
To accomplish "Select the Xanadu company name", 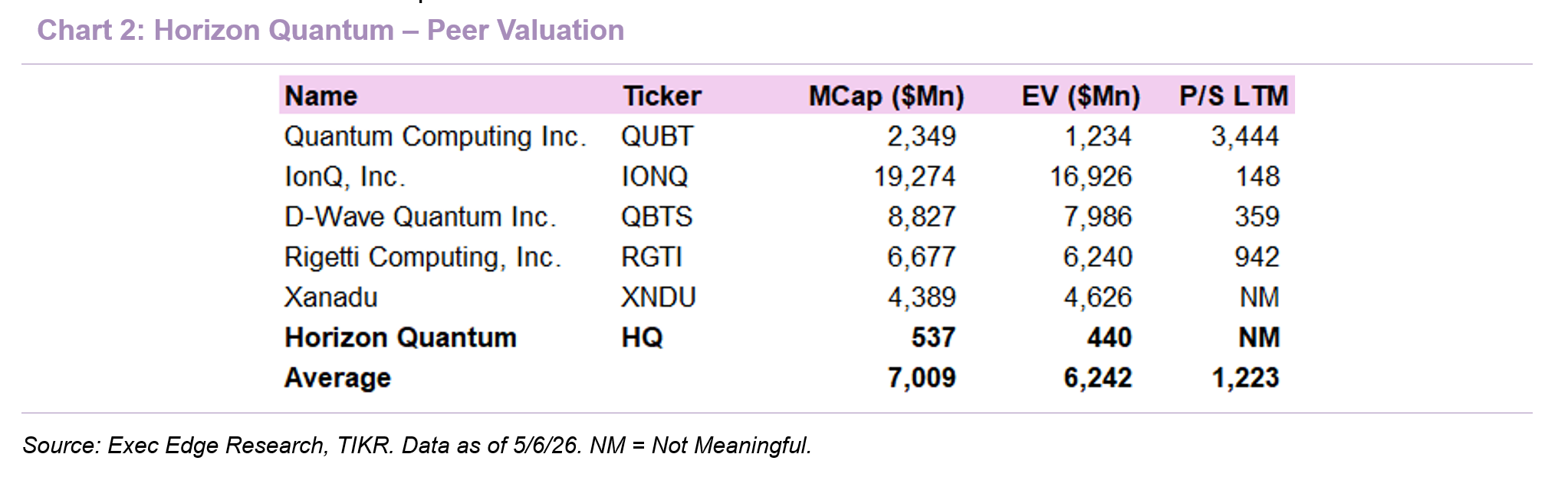I will (331, 298).
